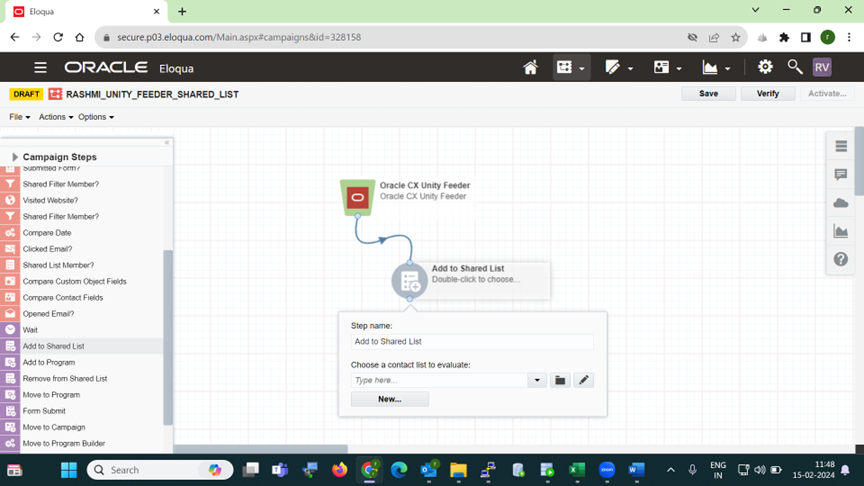Image resolution: width=864 pixels, height=486 pixels.
Task: Select the Add to Shared List canvas node
Action: pos(409,281)
